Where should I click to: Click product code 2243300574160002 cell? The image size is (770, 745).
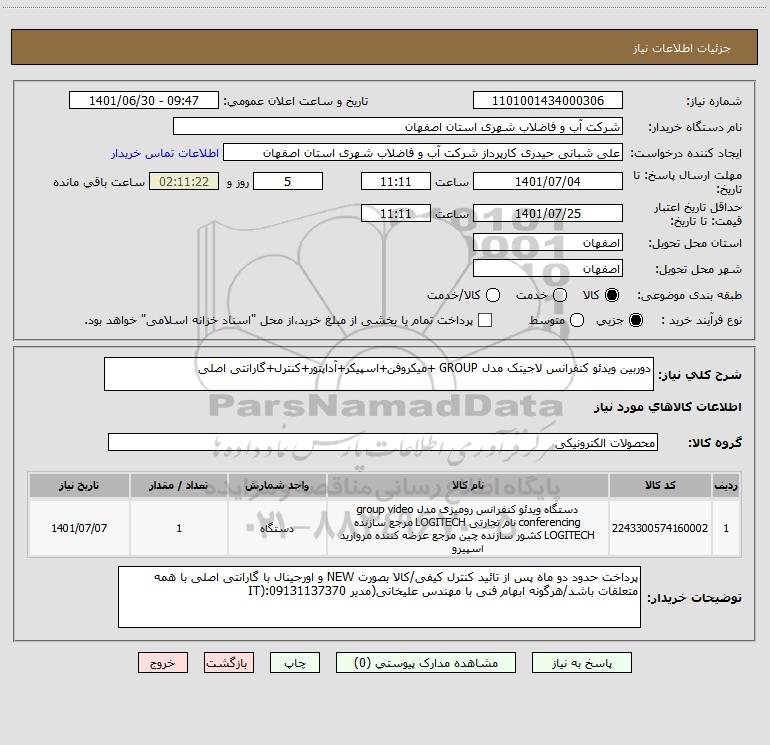pyautogui.click(x=660, y=528)
